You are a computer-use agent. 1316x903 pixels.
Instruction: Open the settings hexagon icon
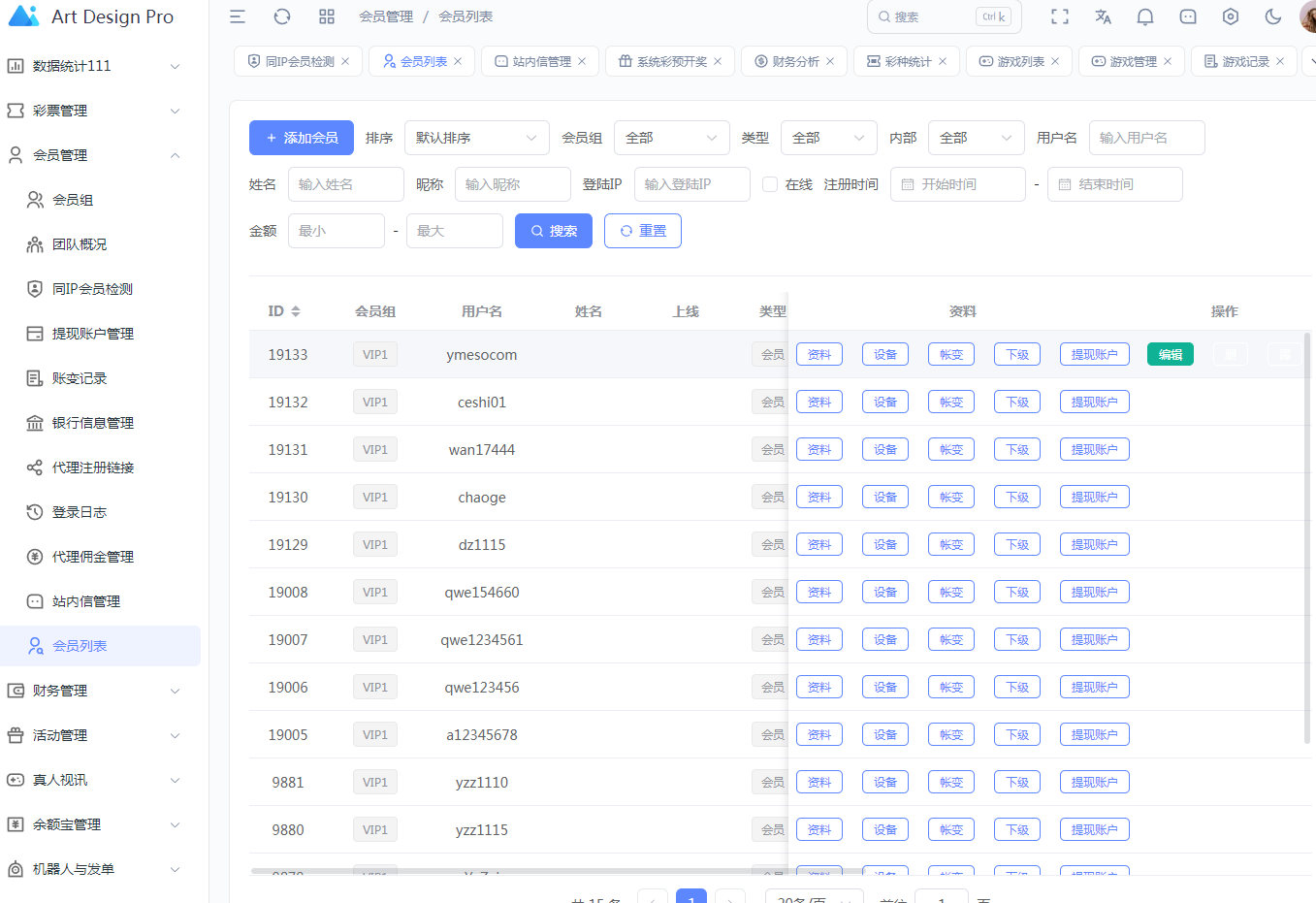[1231, 16]
